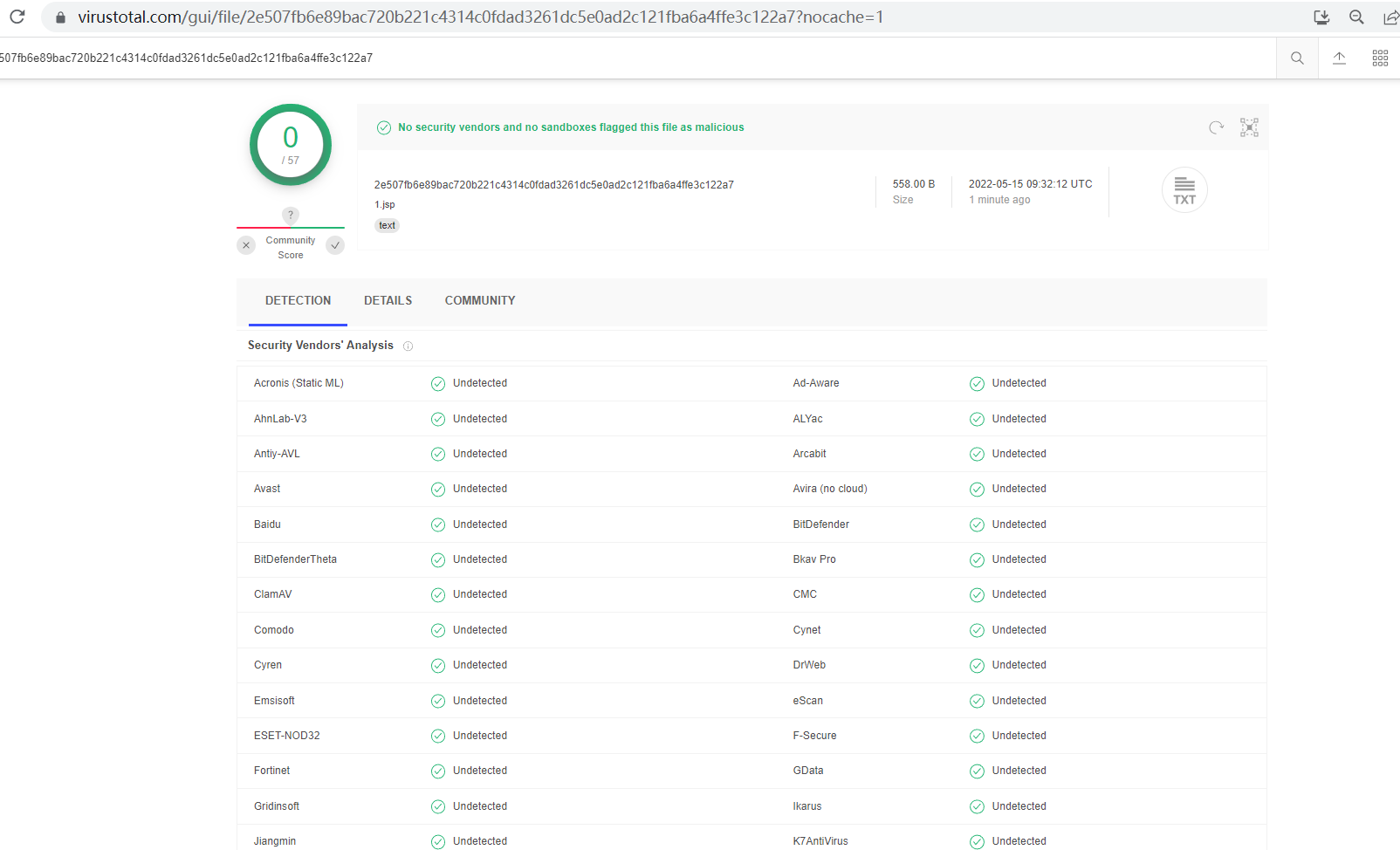The width and height of the screenshot is (1400, 850).
Task: Vote harmless with the checkmark community icon
Action: click(x=335, y=245)
